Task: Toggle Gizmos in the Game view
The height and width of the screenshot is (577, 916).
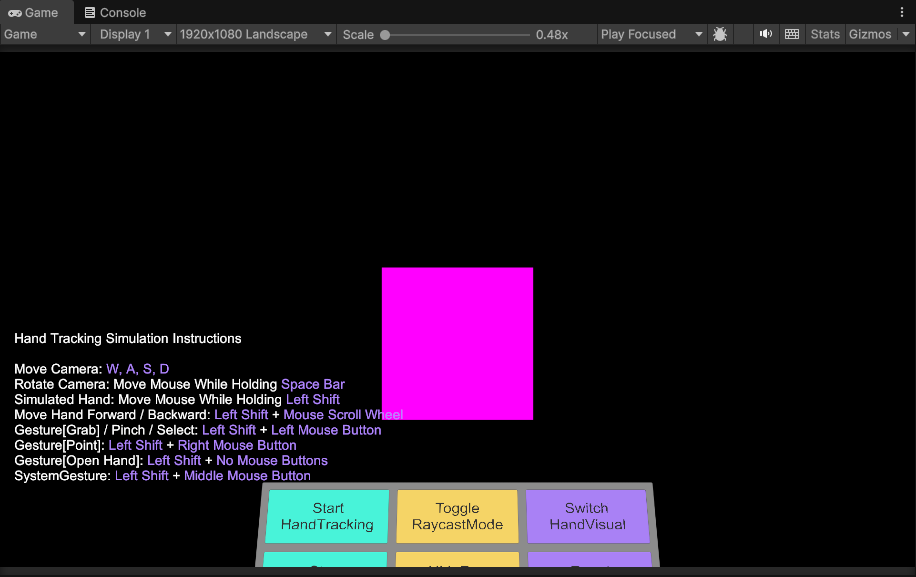Action: click(870, 34)
